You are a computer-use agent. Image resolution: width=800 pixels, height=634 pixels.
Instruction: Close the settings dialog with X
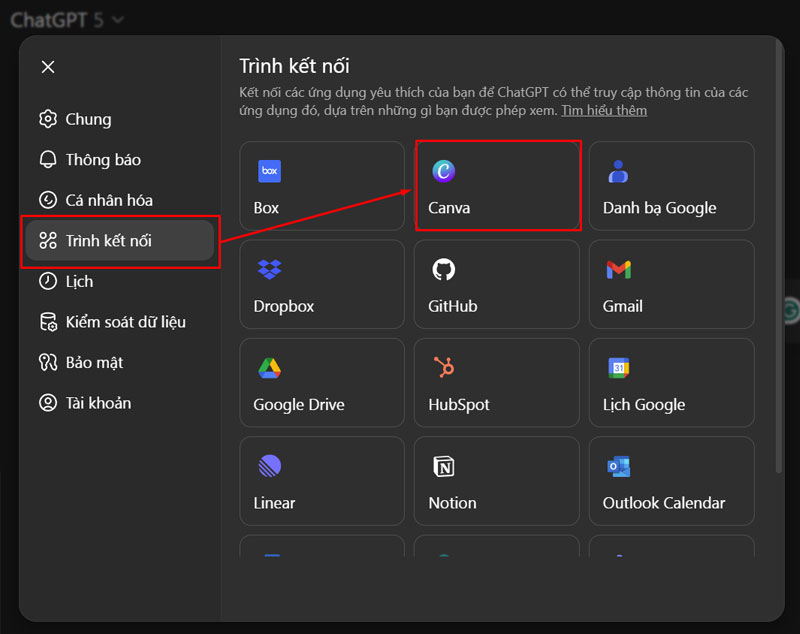pos(48,67)
